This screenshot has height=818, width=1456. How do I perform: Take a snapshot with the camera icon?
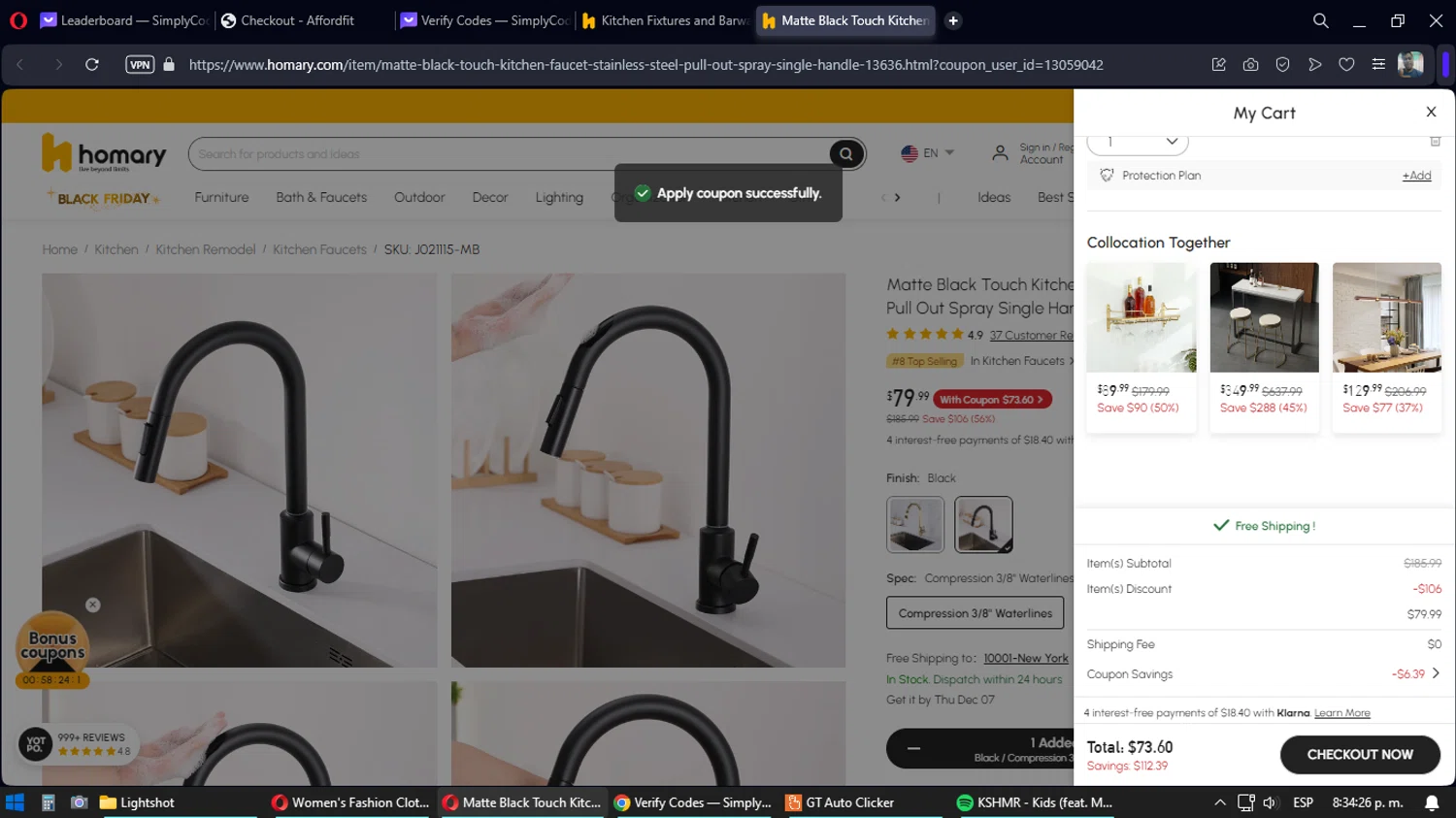coord(1250,65)
